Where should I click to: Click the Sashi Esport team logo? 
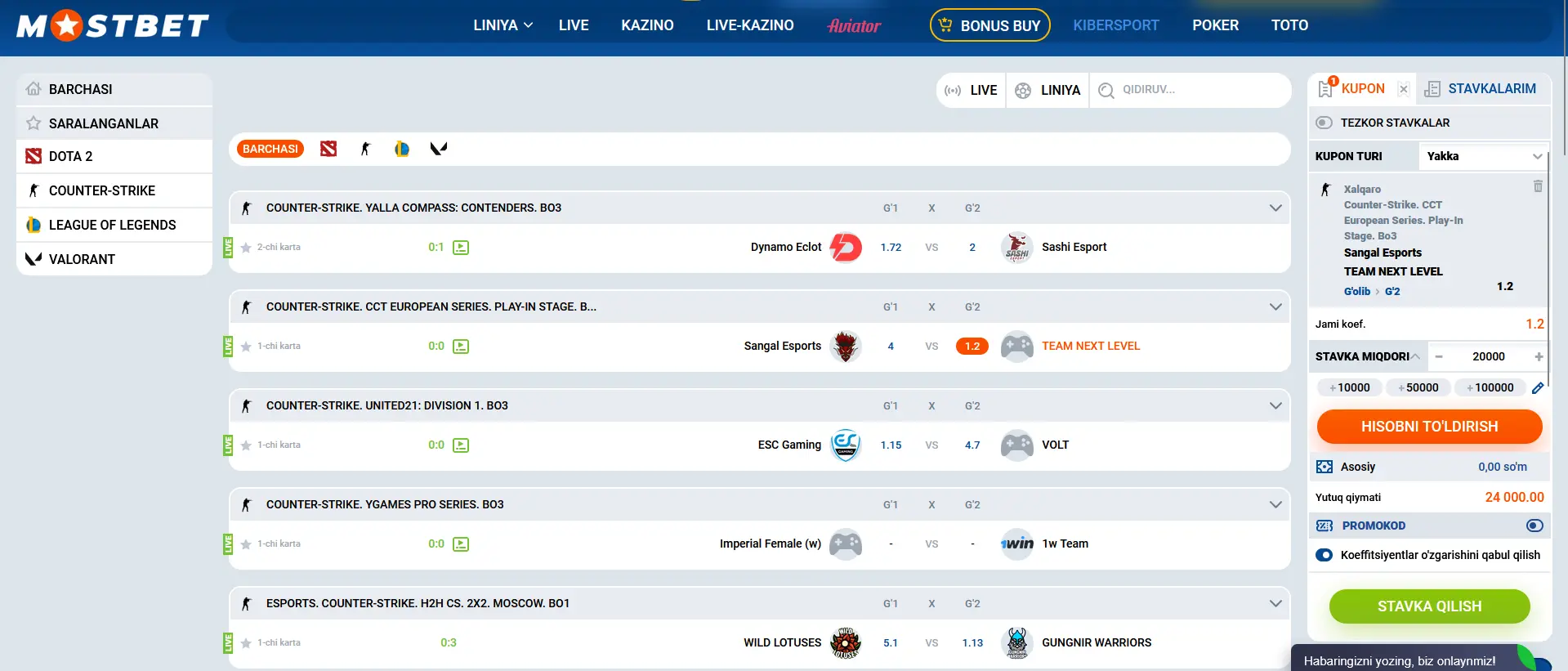pos(1017,248)
